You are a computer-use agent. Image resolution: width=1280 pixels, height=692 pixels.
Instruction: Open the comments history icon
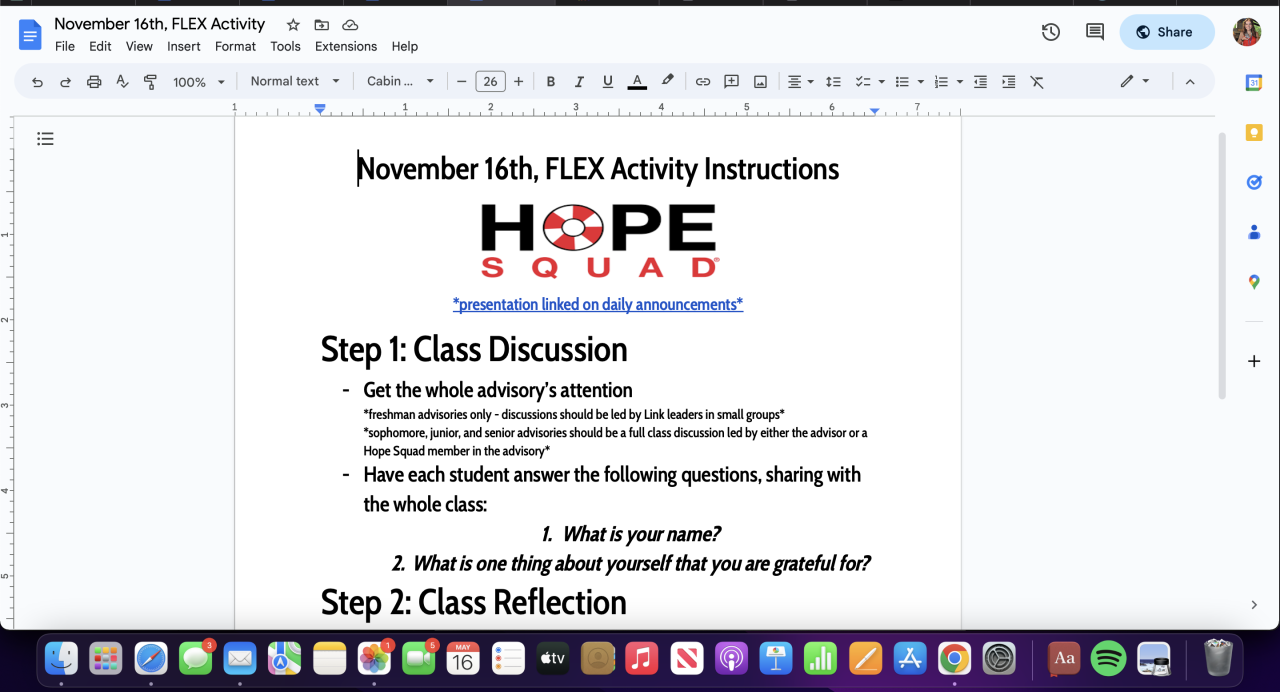[1095, 32]
